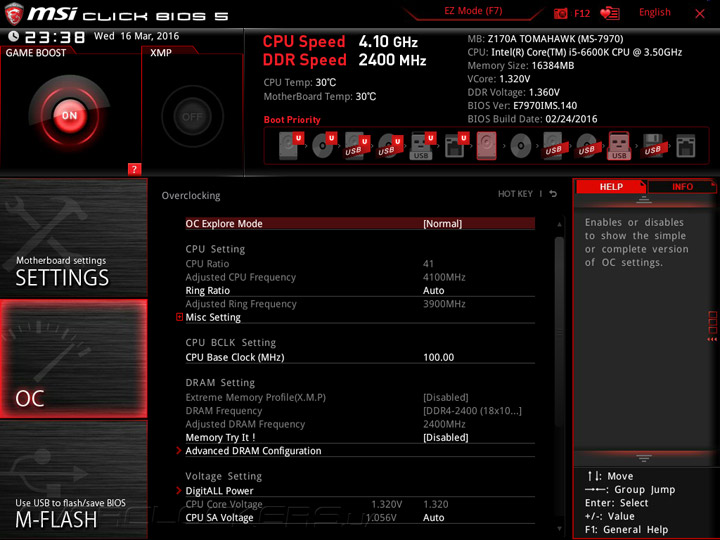Open favorites via the heart icon
Image resolution: width=720 pixels, height=540 pixels.
click(x=610, y=14)
